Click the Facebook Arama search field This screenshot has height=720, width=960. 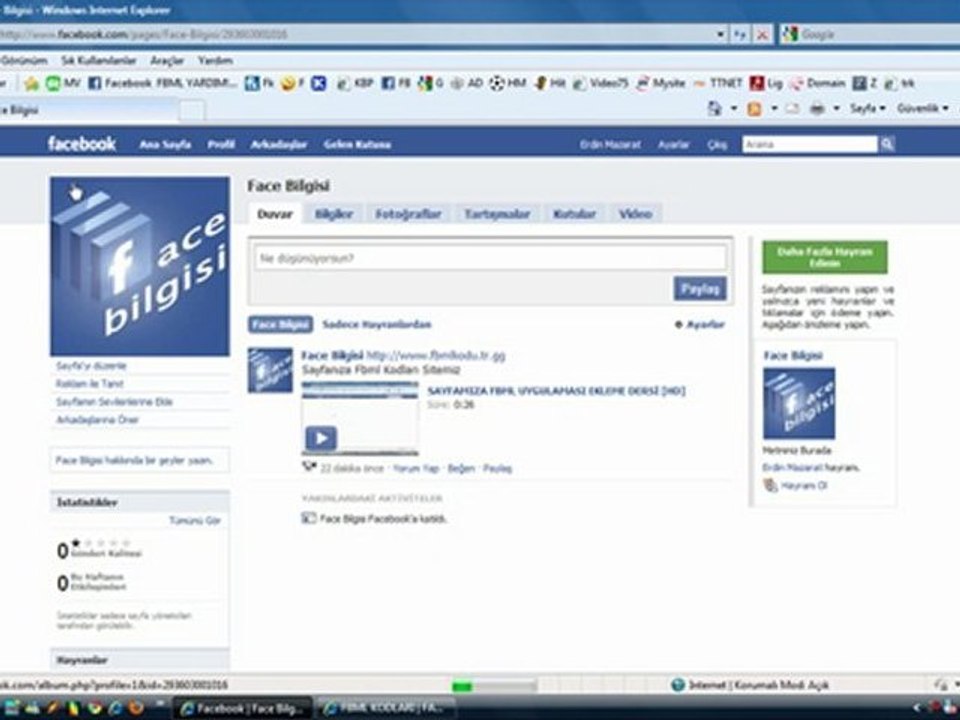(810, 144)
